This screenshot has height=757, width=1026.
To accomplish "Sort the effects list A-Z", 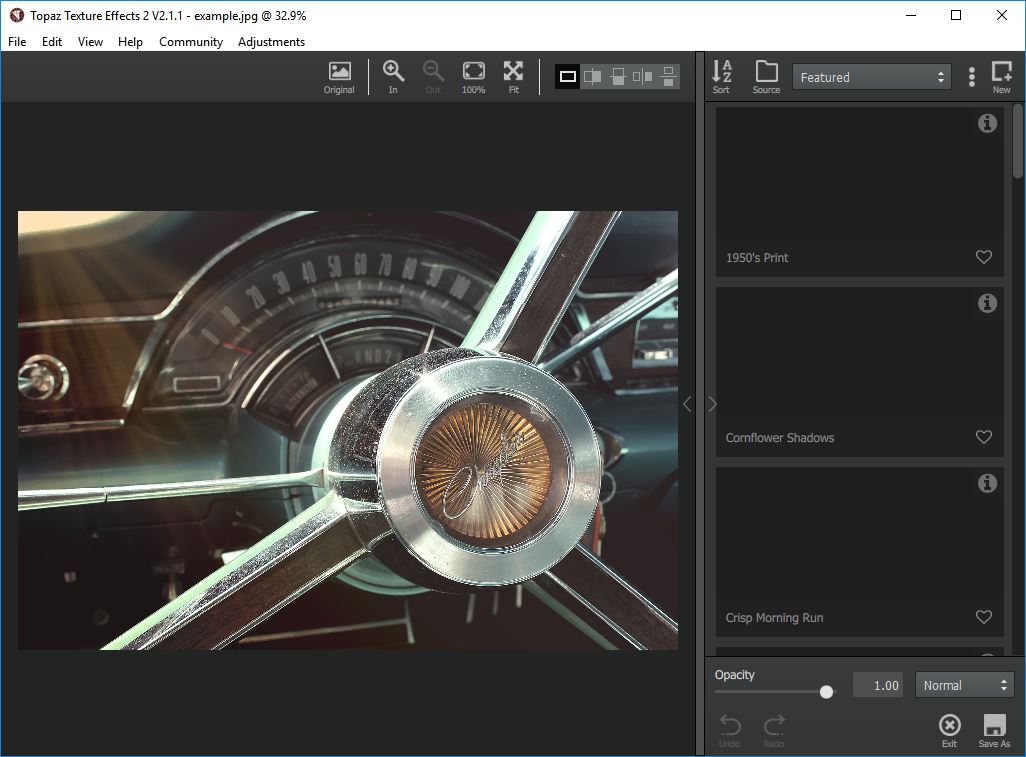I will click(722, 77).
